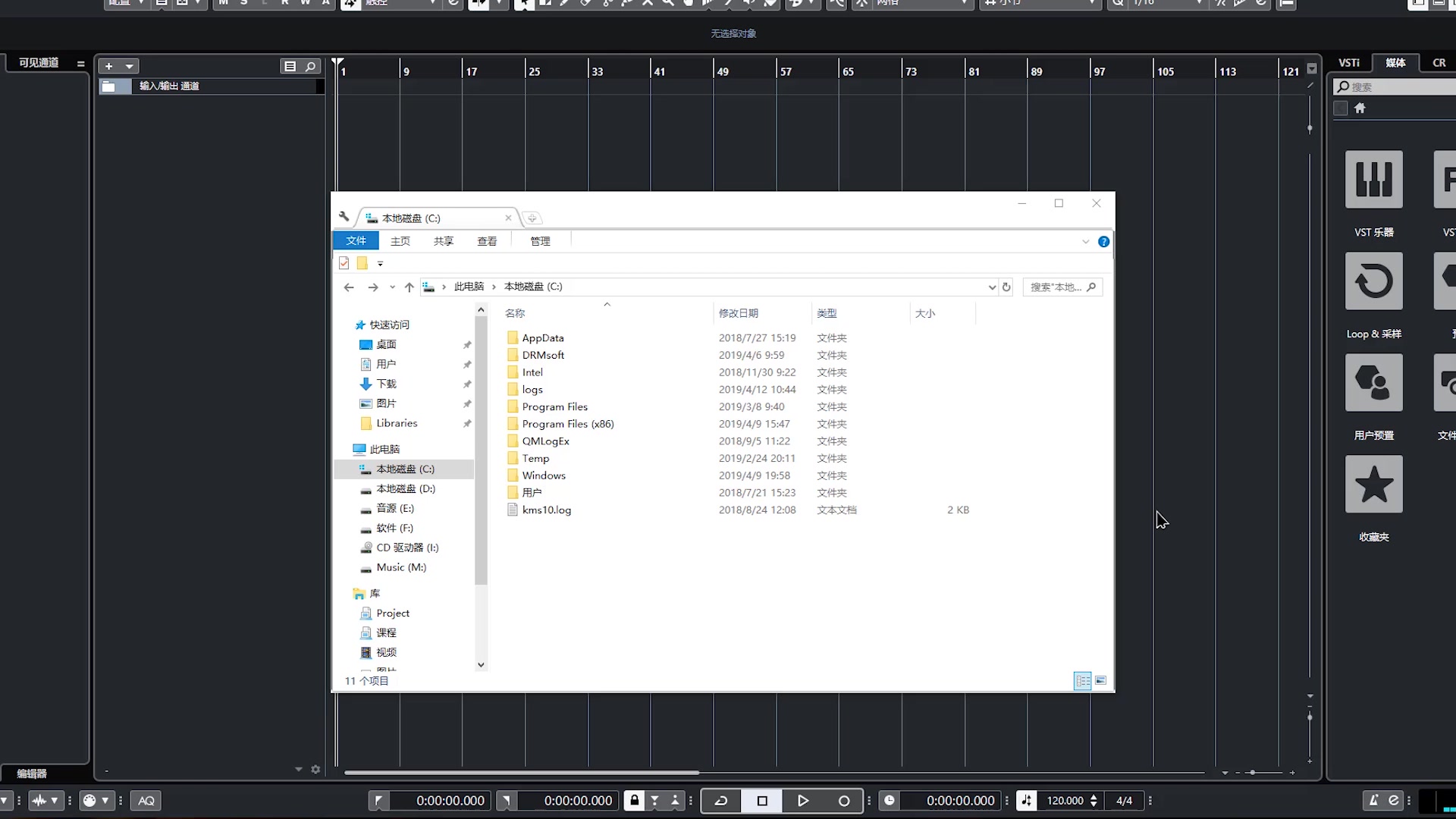Open the 查看 ribbon tab
The width and height of the screenshot is (1456, 819).
(x=487, y=241)
